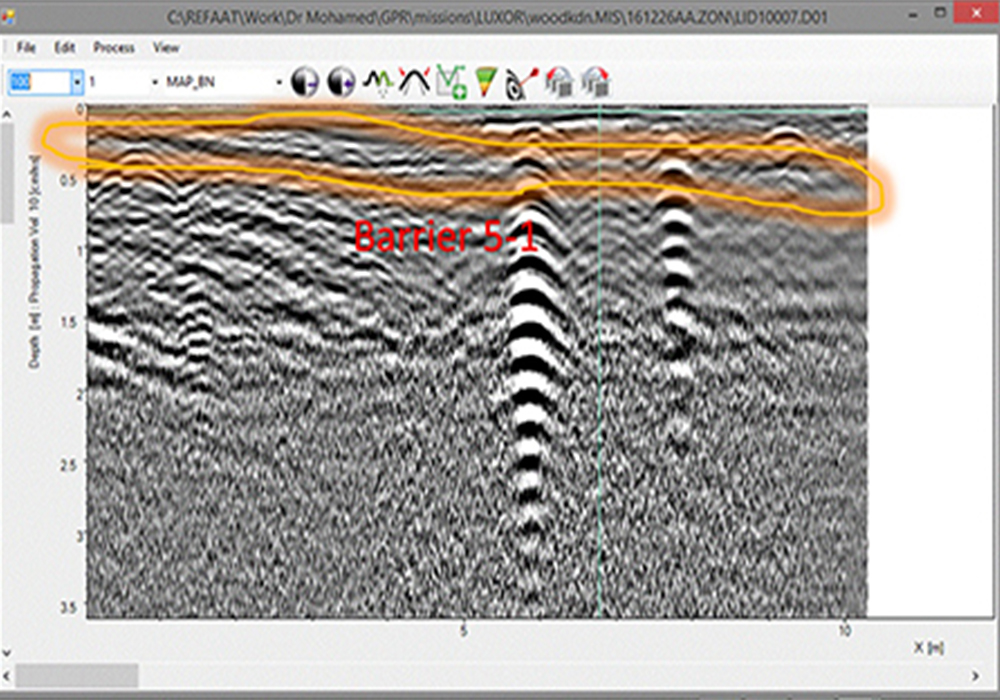Open the File menu

point(26,47)
